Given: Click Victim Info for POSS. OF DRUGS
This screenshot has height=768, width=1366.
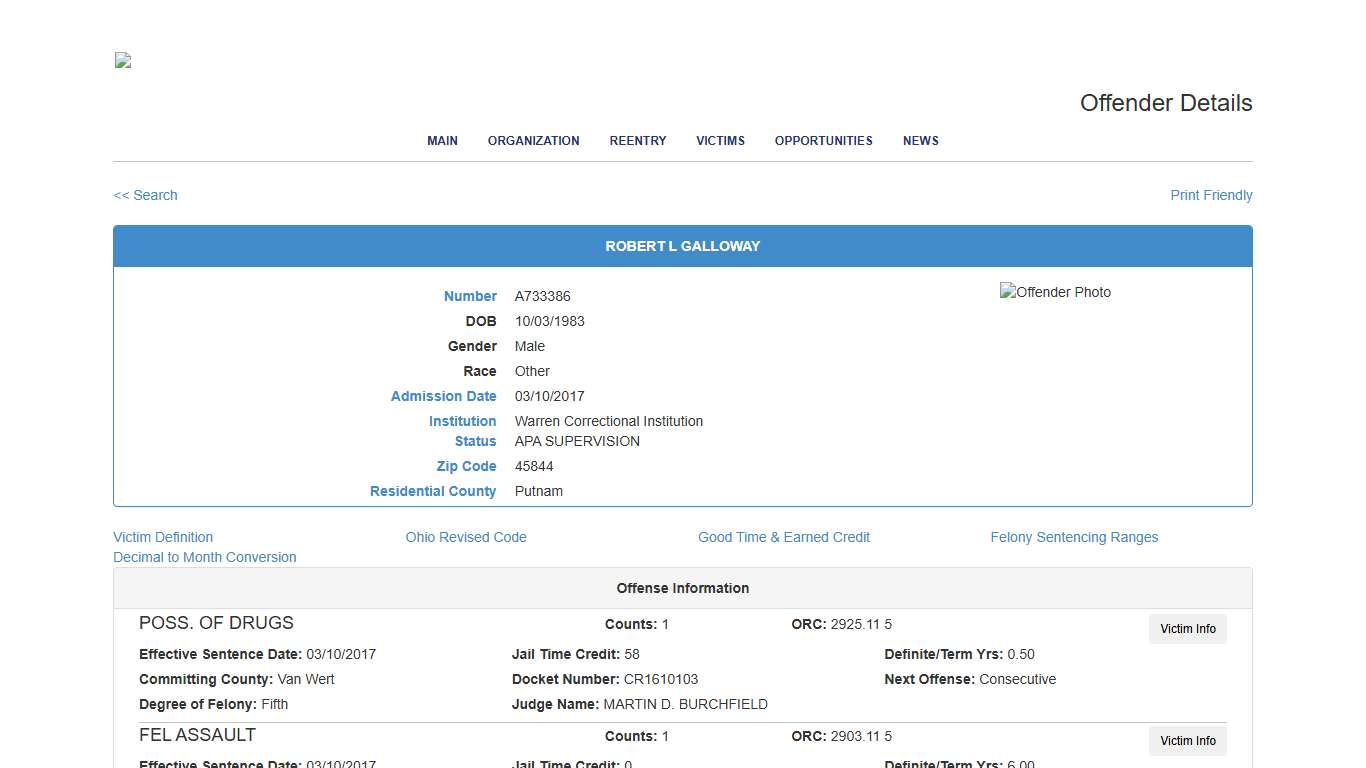Looking at the screenshot, I should pyautogui.click(x=1187, y=629).
